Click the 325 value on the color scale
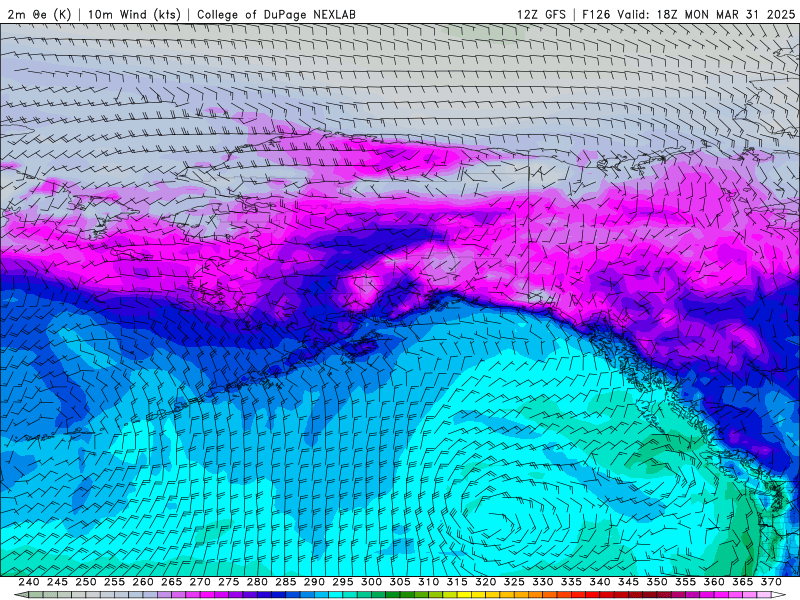Viewport: 800px width, 600px height. click(515, 582)
